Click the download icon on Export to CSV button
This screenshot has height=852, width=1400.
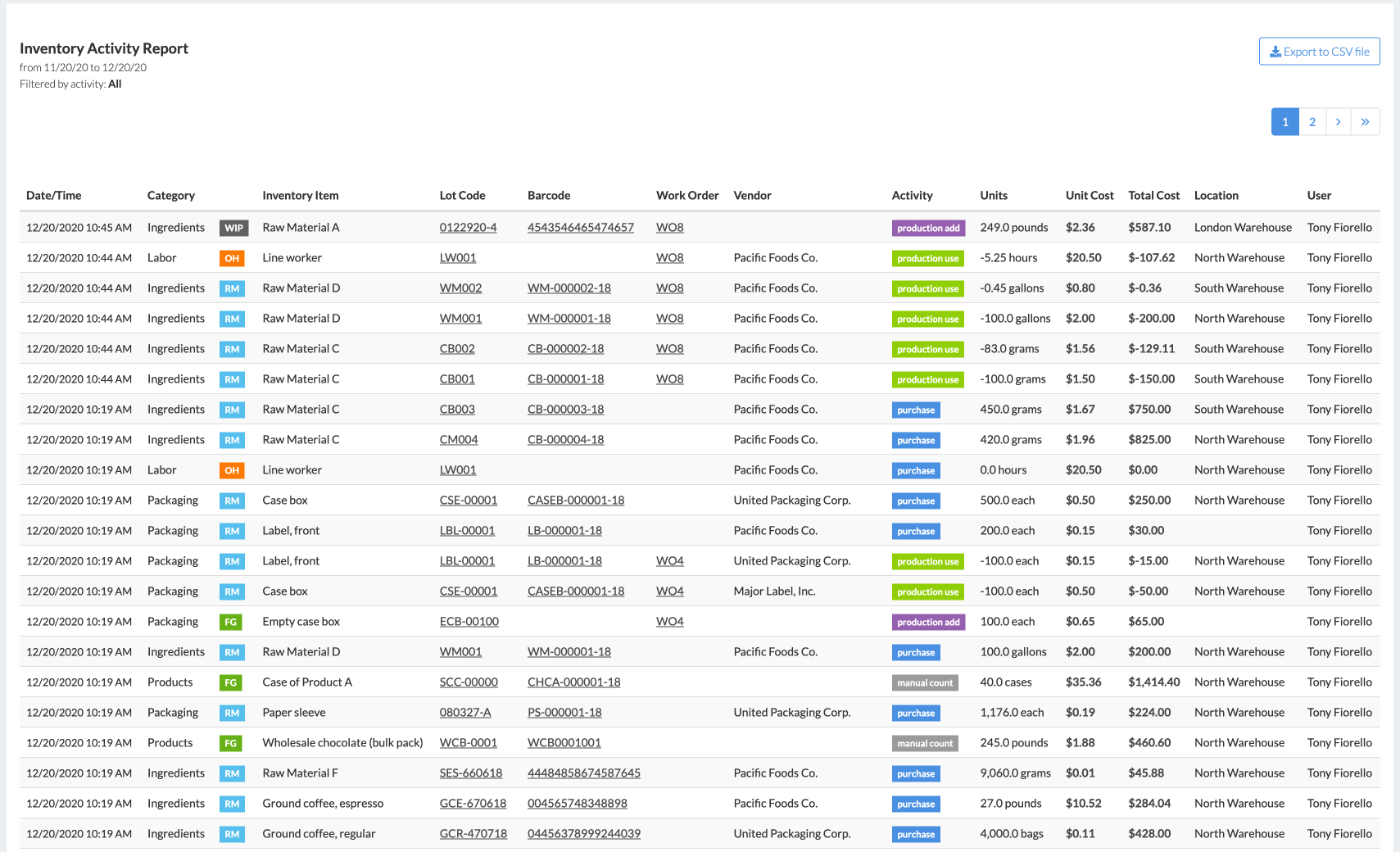click(1275, 51)
